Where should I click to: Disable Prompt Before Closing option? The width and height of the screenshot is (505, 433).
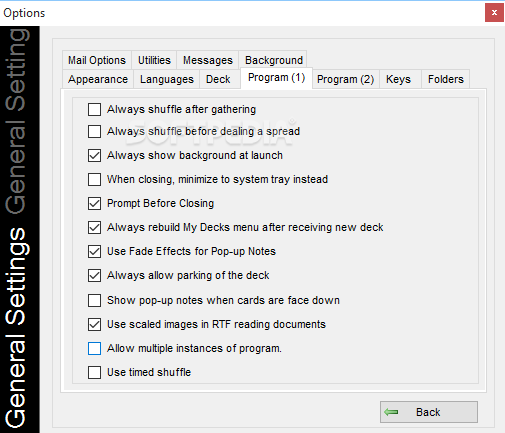click(x=94, y=203)
